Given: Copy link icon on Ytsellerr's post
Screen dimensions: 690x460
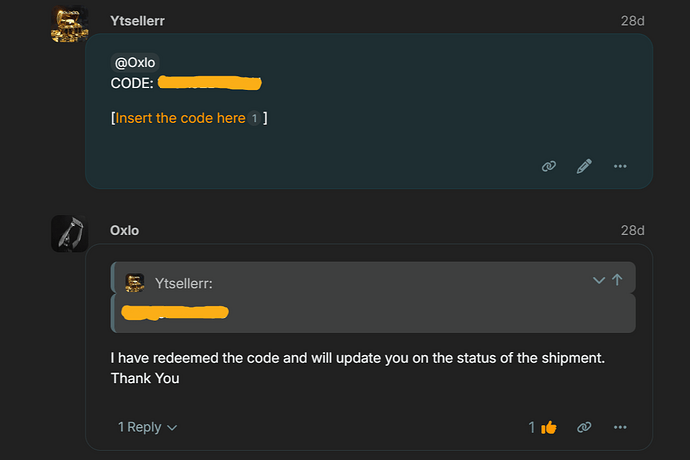Looking at the screenshot, I should (548, 166).
